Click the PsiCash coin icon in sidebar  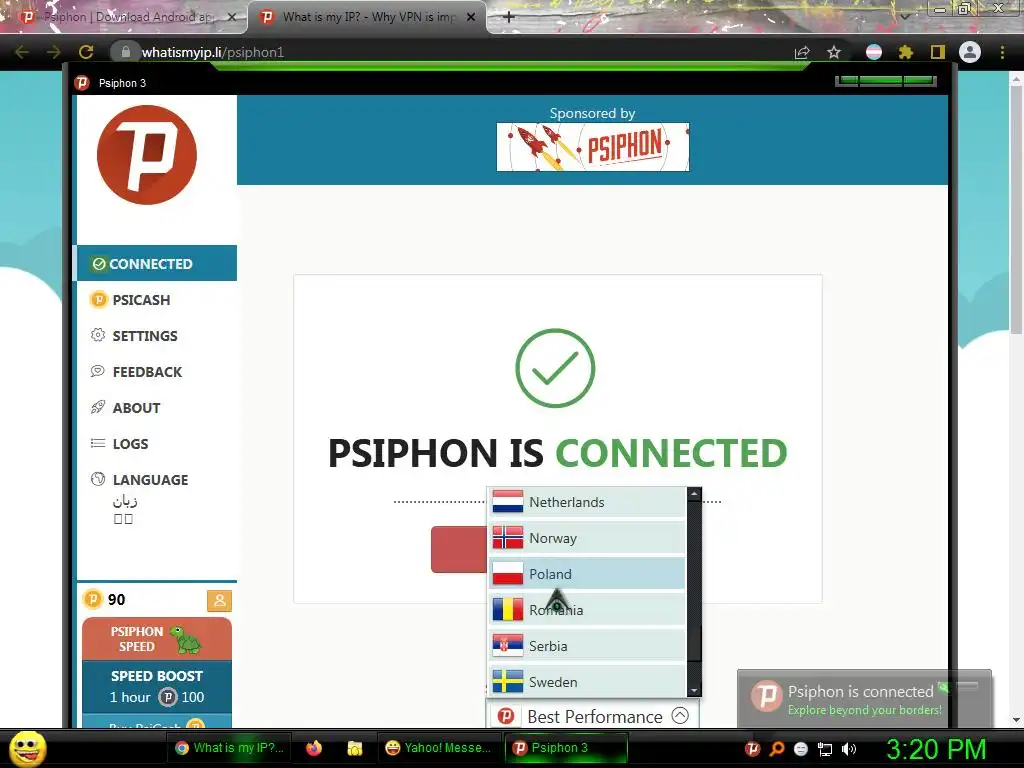click(98, 300)
